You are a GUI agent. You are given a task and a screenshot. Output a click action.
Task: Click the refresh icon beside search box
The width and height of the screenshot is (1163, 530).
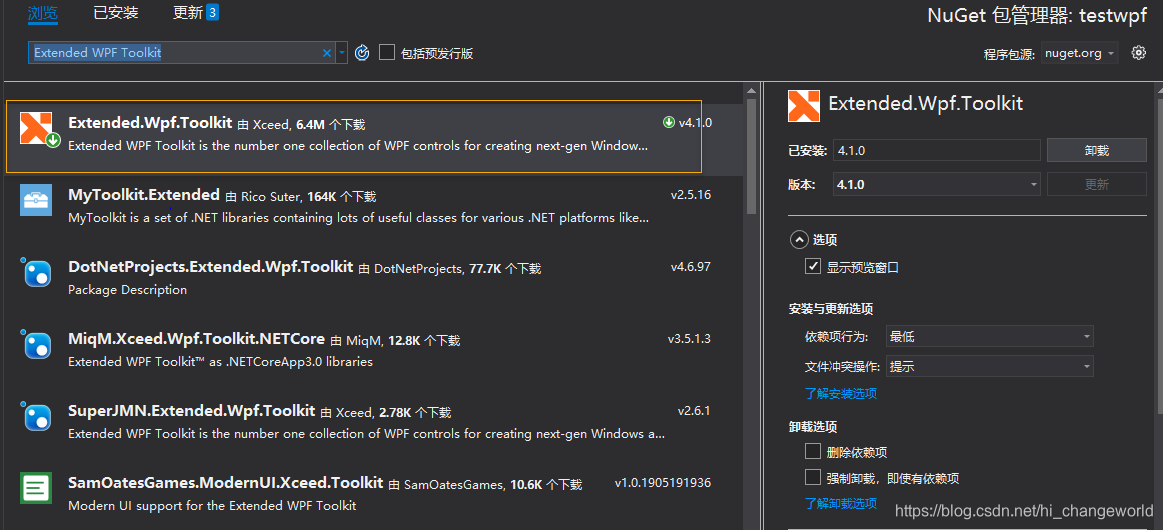point(362,53)
